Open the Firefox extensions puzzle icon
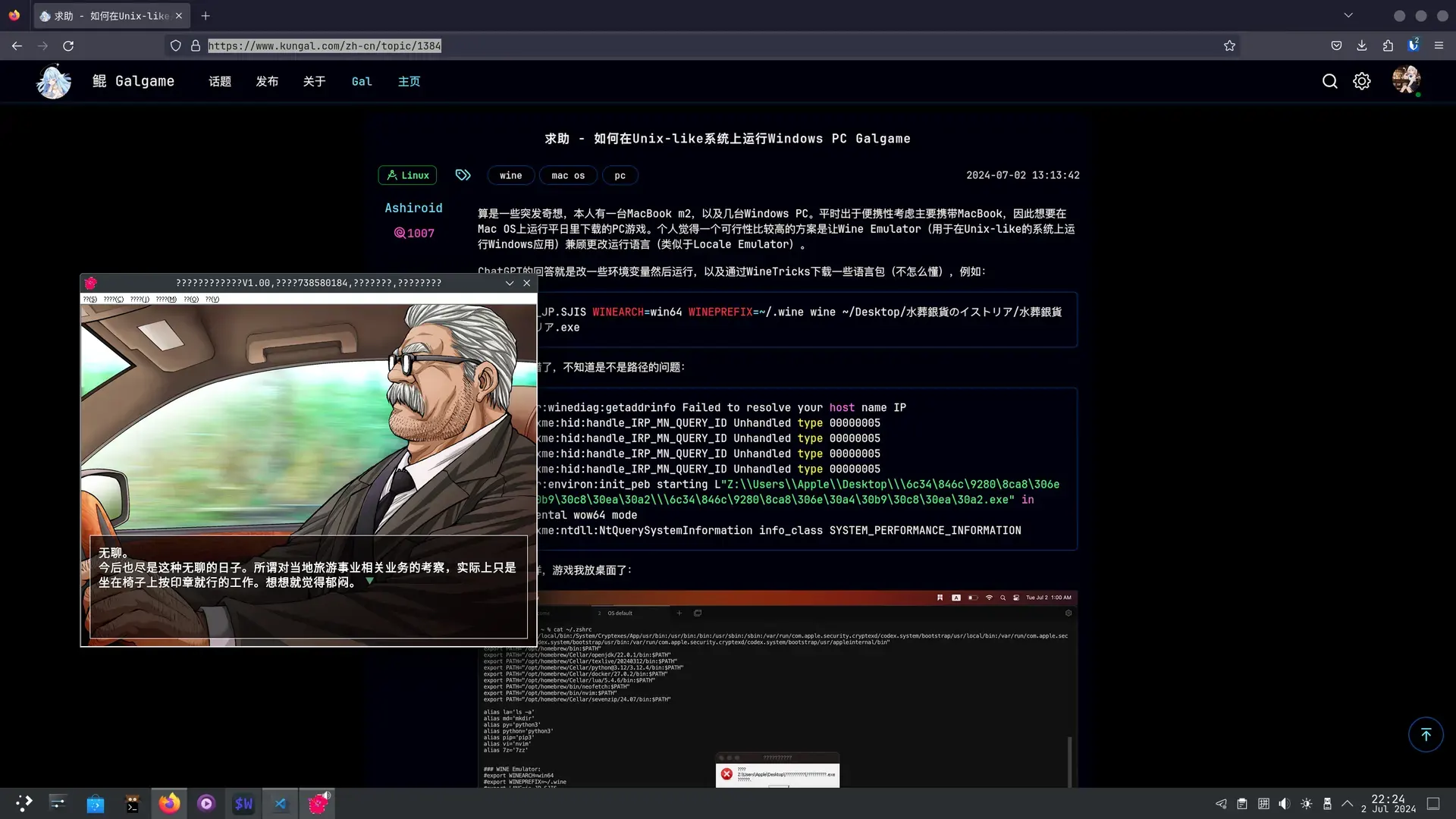The width and height of the screenshot is (1456, 819). pyautogui.click(x=1388, y=45)
